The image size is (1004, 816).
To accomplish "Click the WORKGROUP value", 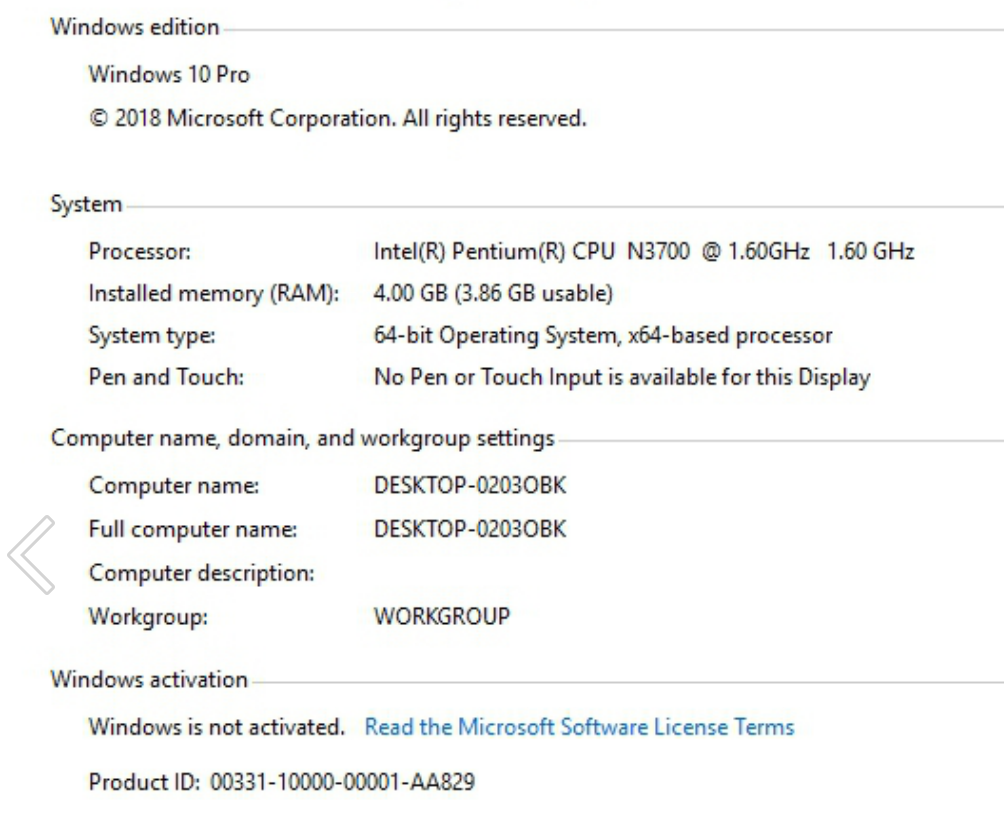I will click(x=442, y=616).
